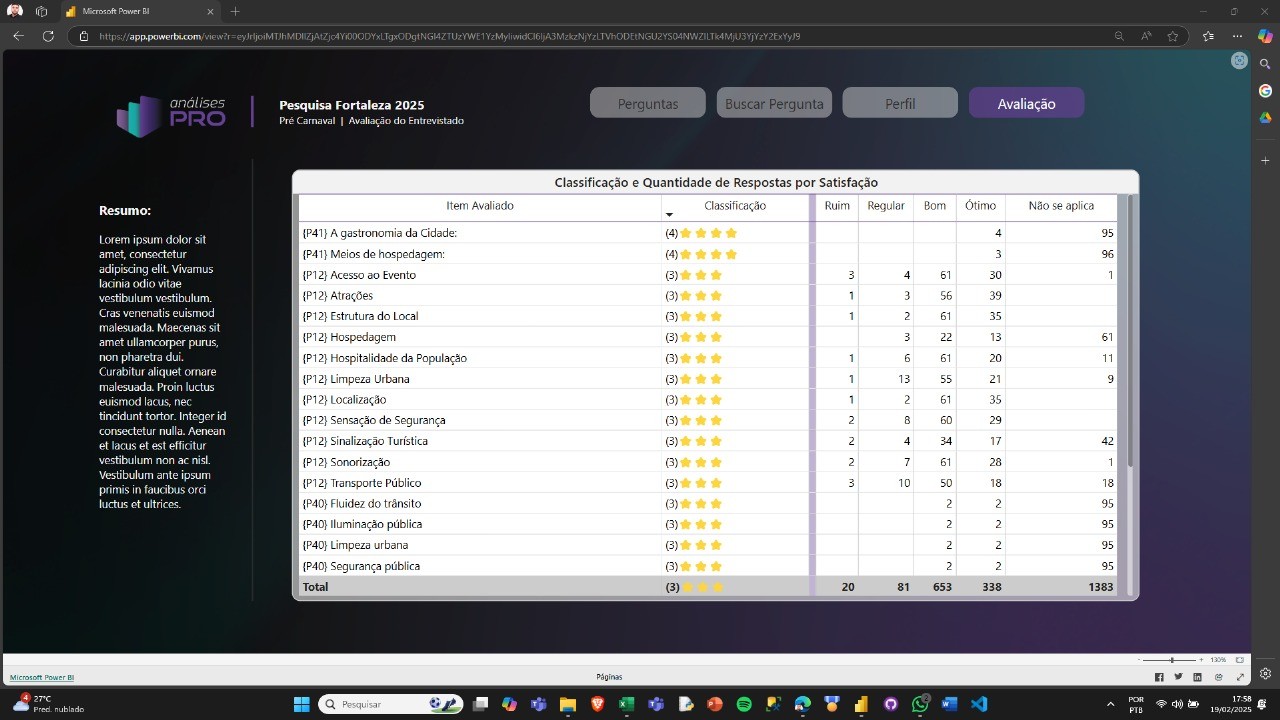
Task: Click the Buscar Pergunta button
Action: point(774,103)
